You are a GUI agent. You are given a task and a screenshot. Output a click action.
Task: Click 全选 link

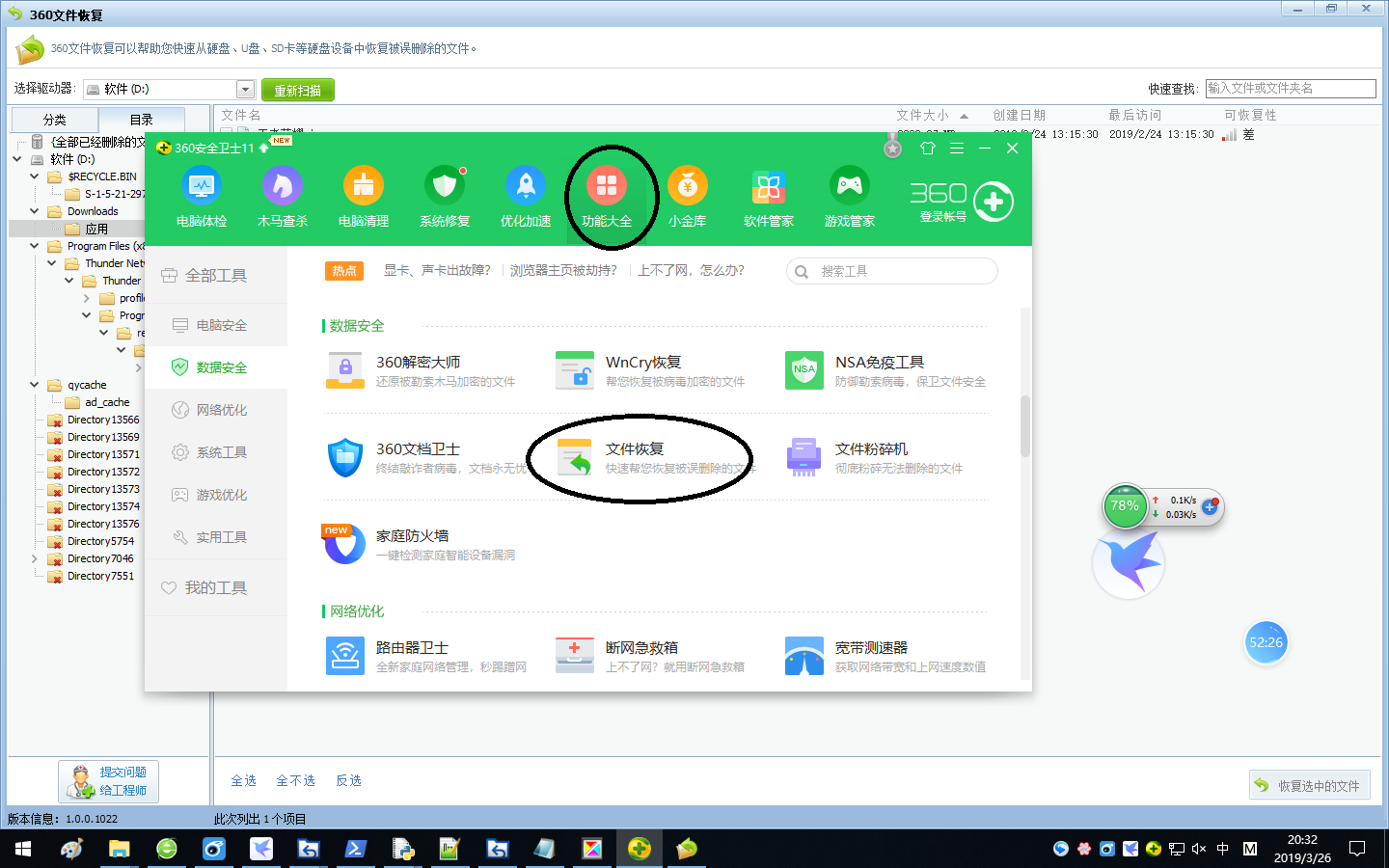click(243, 780)
